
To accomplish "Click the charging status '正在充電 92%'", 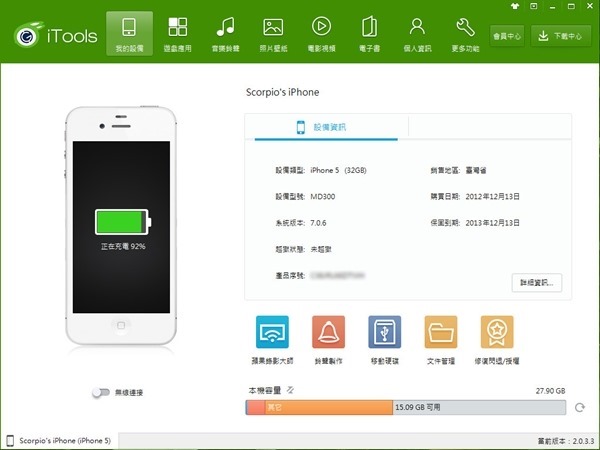I will [123, 246].
